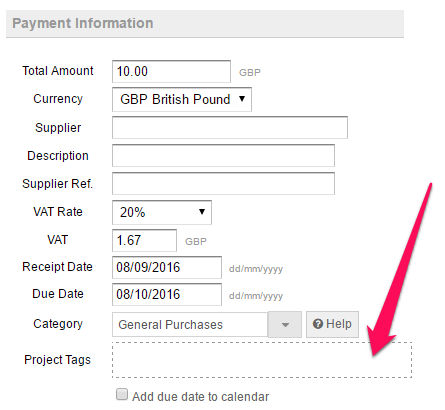Click the Project Tags label
Viewport: 445px width, 410px height.
pyautogui.click(x=57, y=360)
